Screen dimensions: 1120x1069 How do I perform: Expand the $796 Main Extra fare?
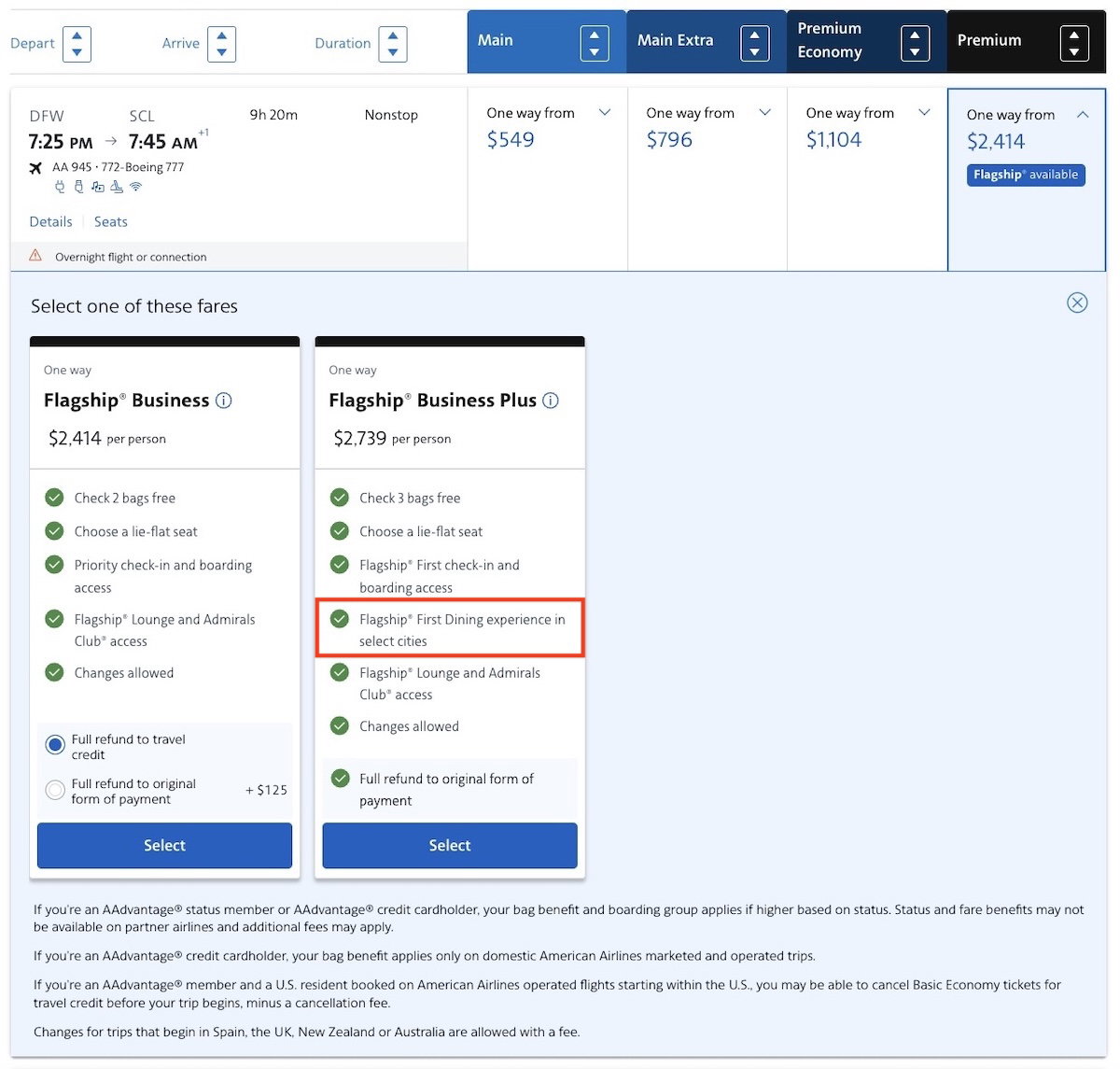coord(765,113)
